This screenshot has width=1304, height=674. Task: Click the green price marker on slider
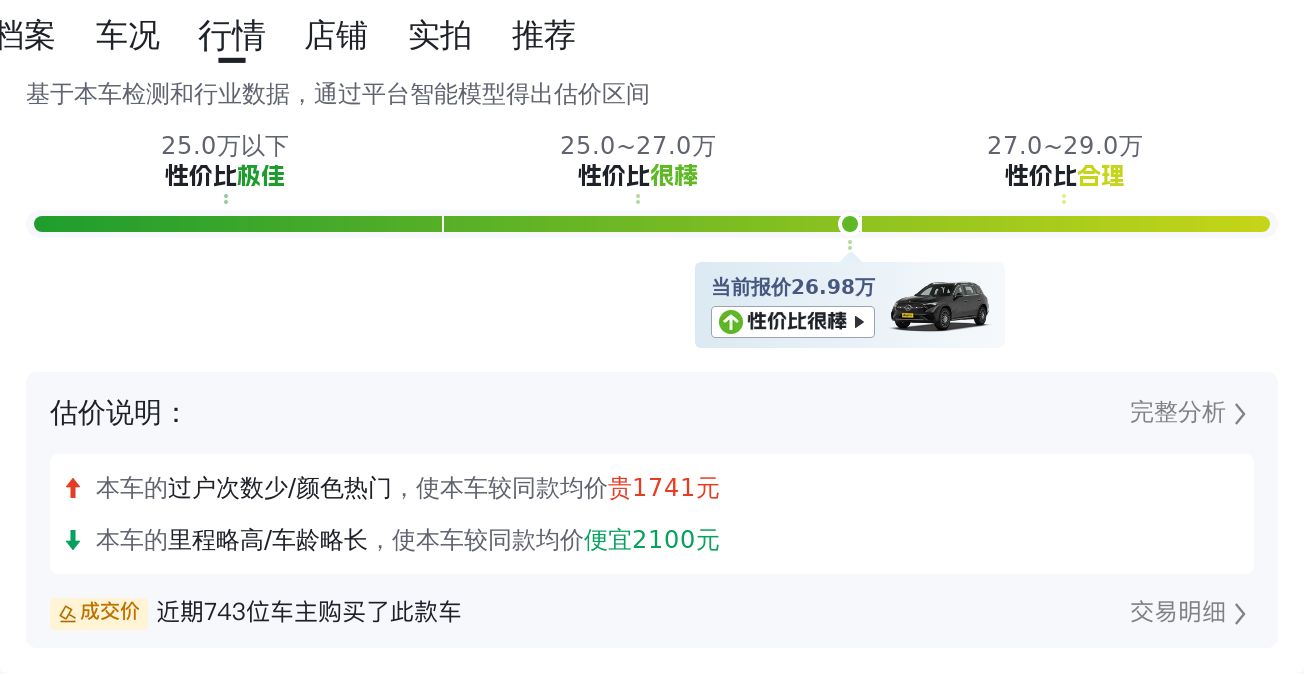click(849, 224)
